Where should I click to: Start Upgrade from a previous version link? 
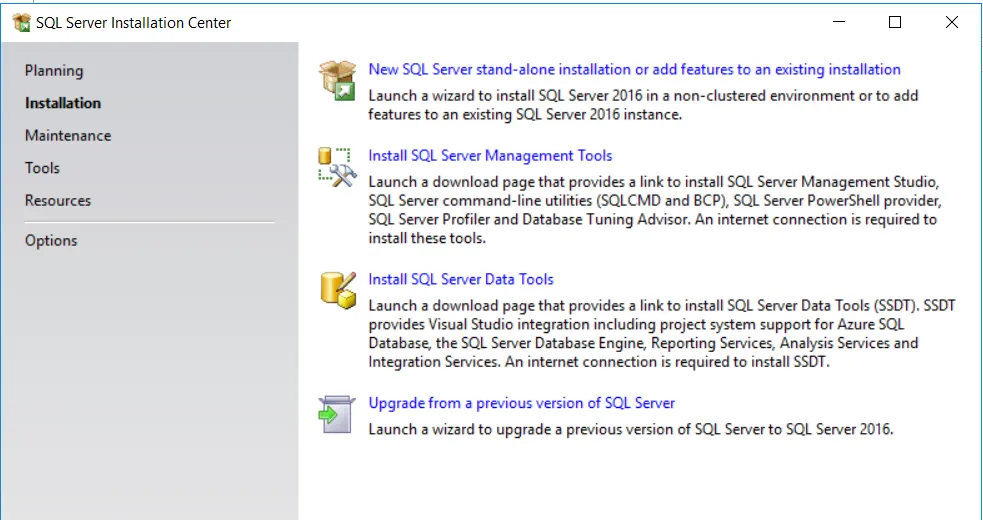click(522, 403)
